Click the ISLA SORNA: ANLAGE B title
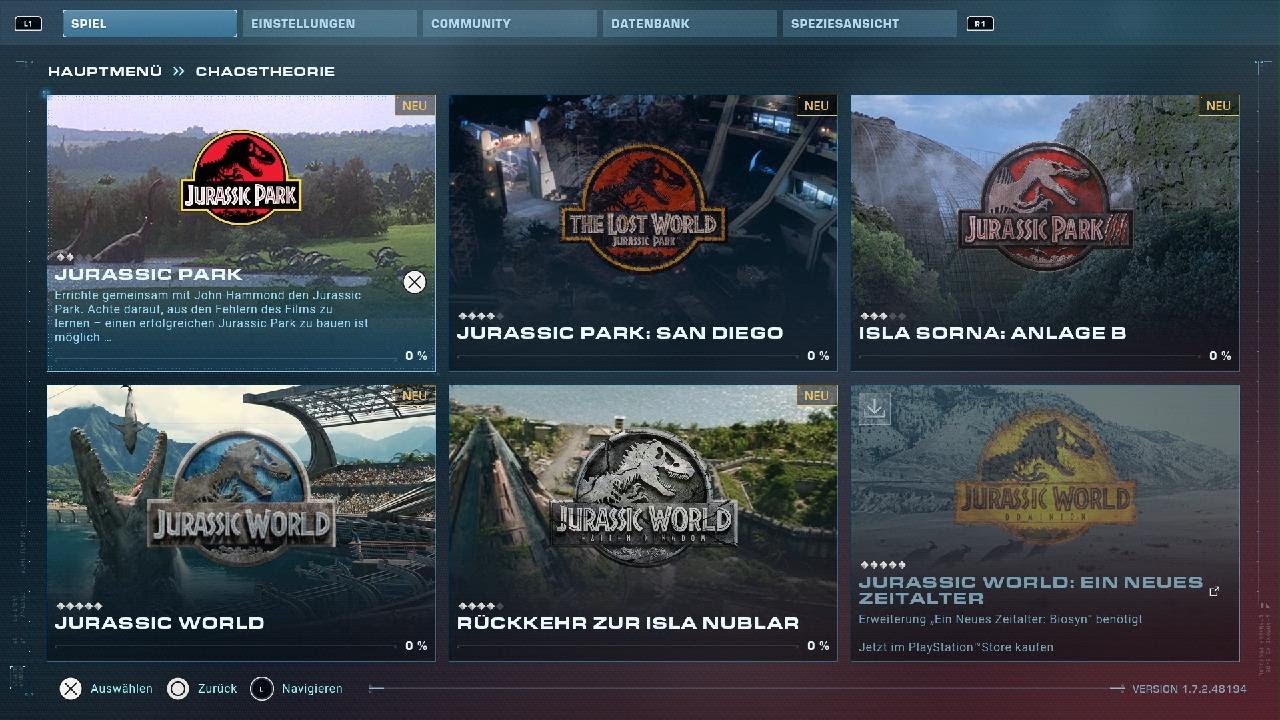The height and width of the screenshot is (720, 1280). [x=992, y=333]
